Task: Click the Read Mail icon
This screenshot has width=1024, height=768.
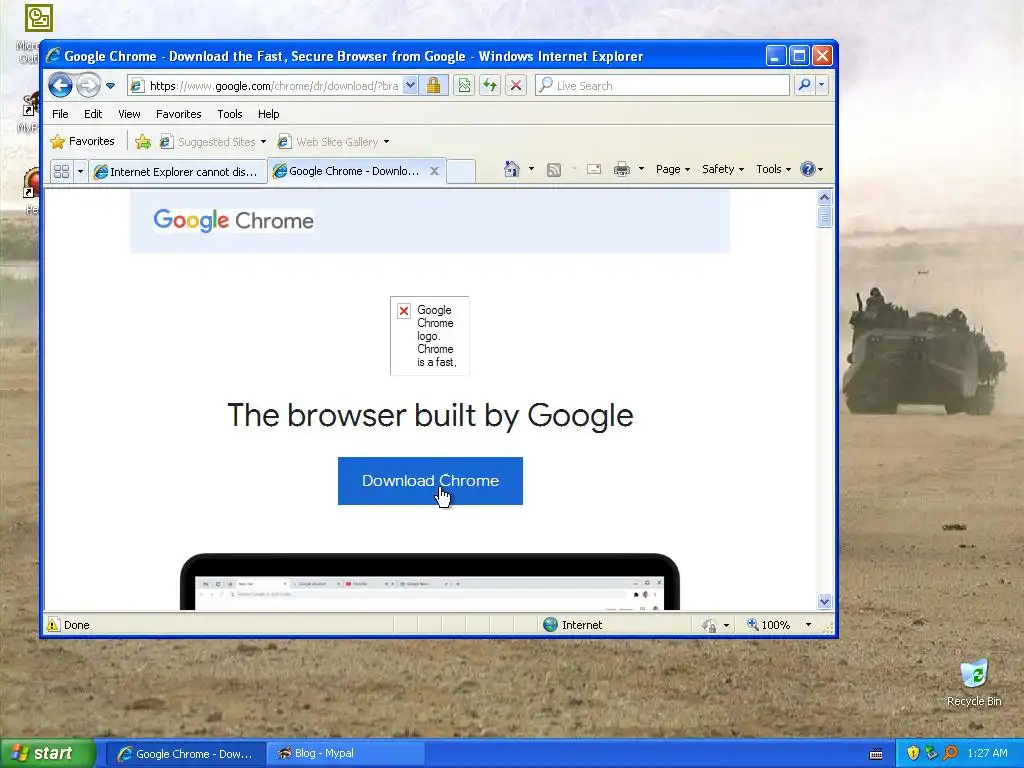Action: point(594,169)
